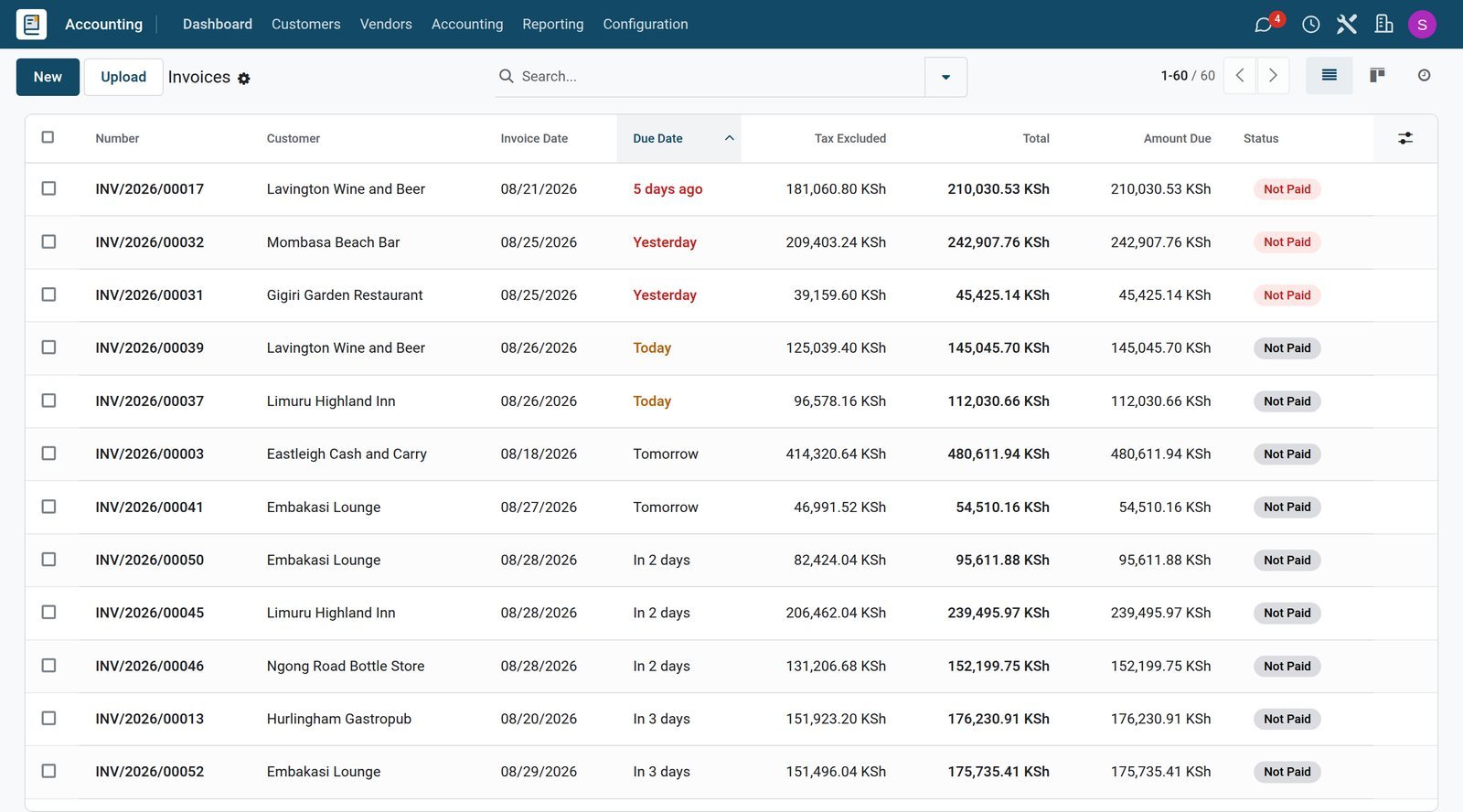Viewport: 1463px width, 812px height.
Task: Select all invoices with the header checkbox
Action: tap(48, 137)
